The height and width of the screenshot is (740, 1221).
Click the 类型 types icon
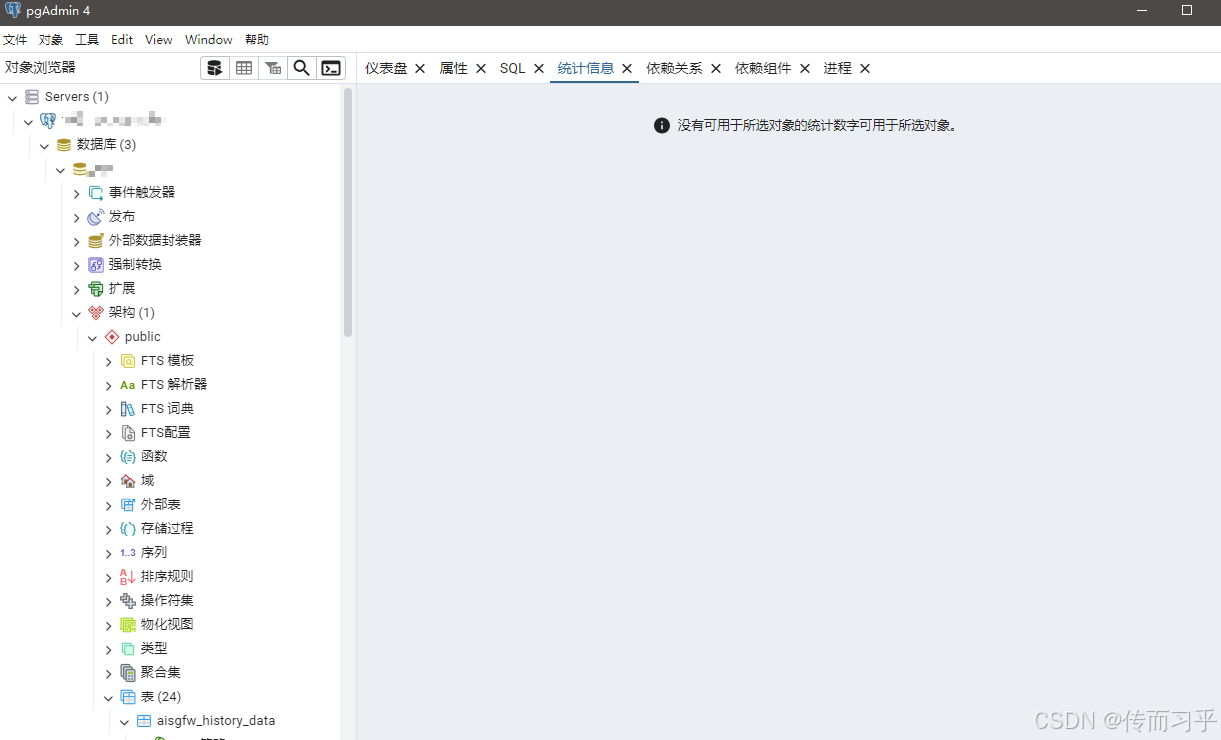click(128, 649)
